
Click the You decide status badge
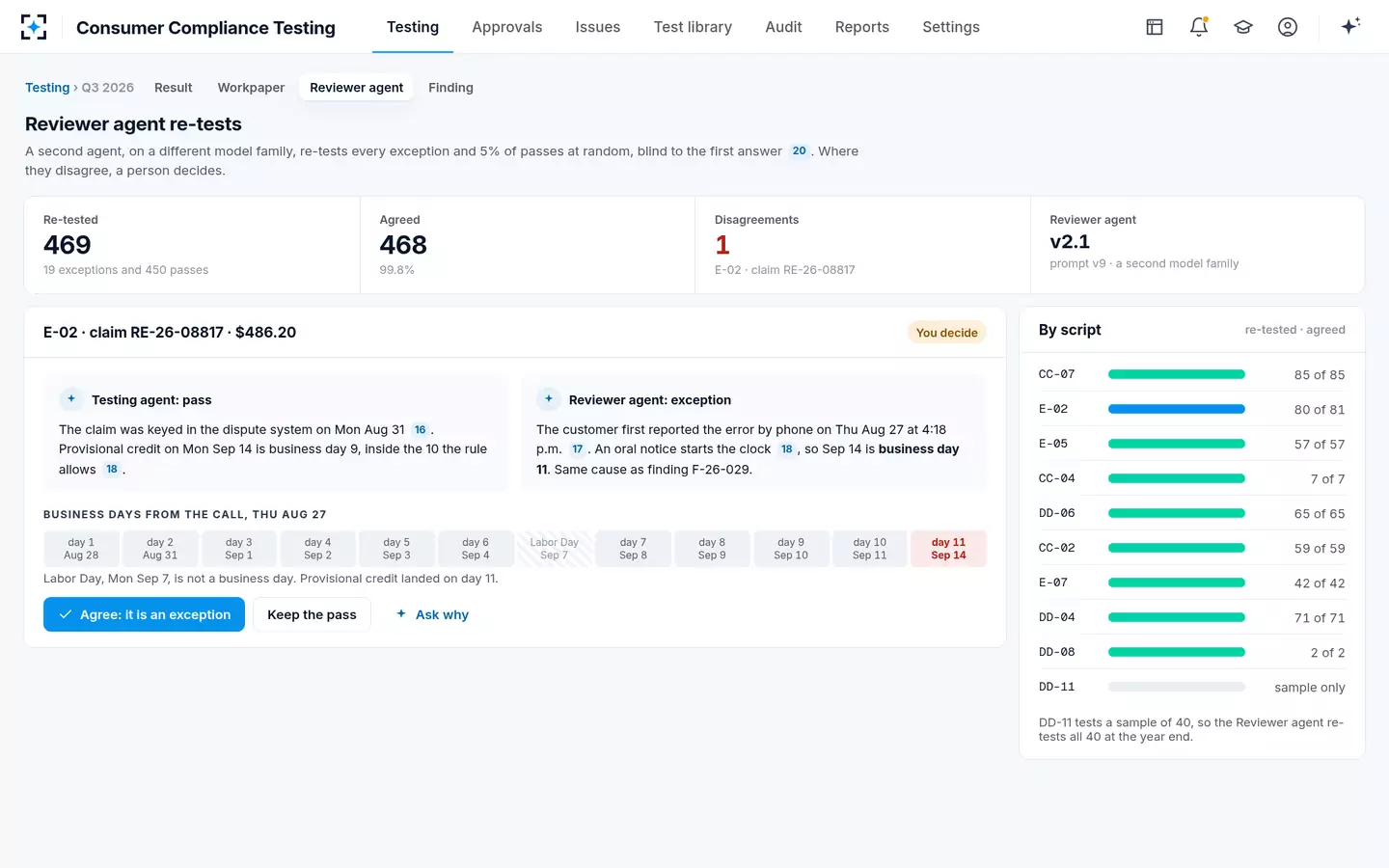click(x=946, y=333)
